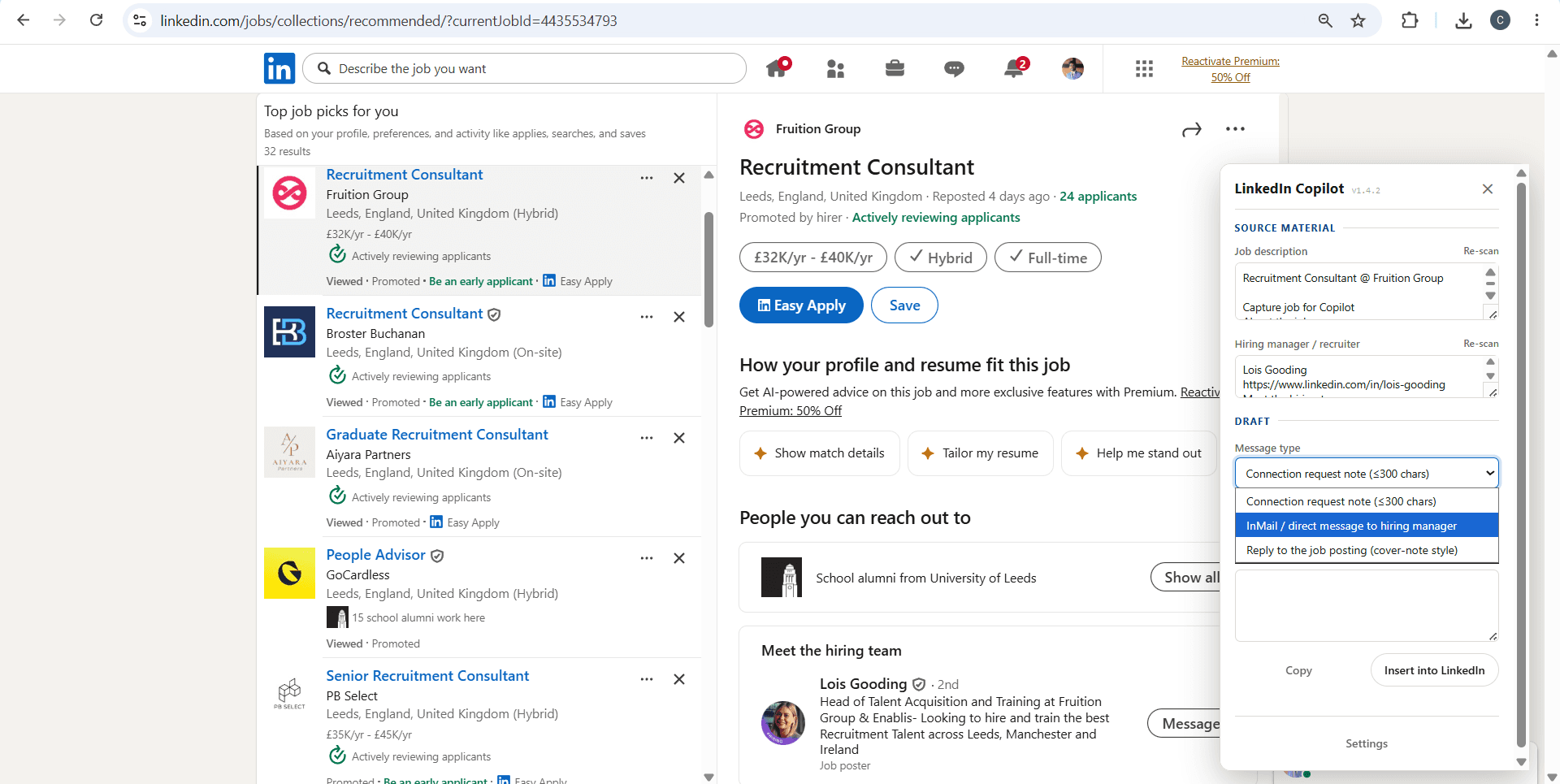Image resolution: width=1560 pixels, height=784 pixels.
Task: Open the profile avatar menu
Action: point(1072,68)
